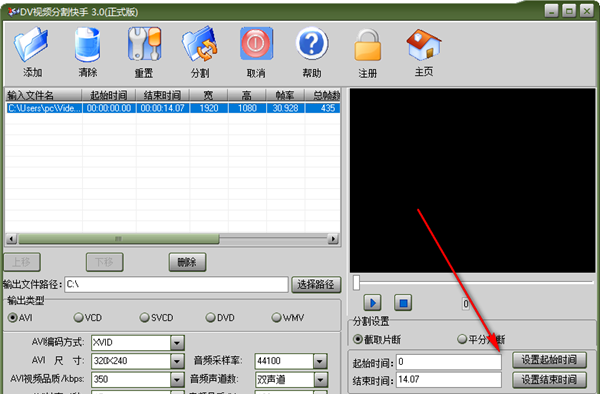Click the 1080 height cell
Viewport: 600px width, 394px height.
247,108
